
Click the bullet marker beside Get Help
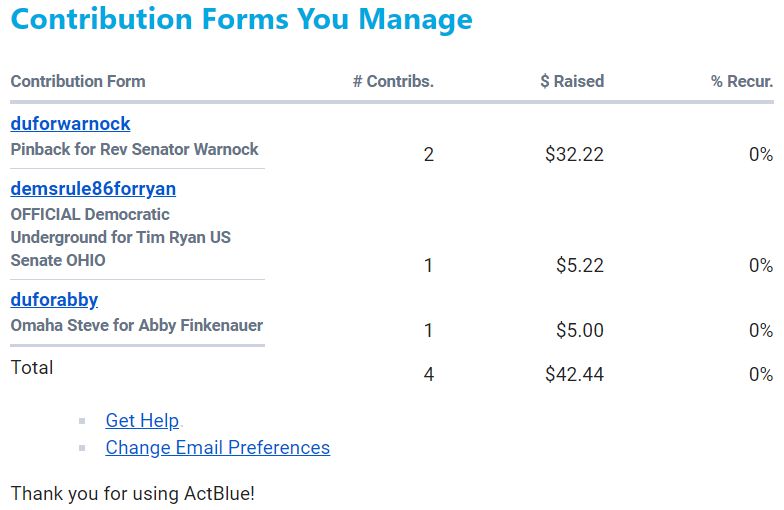(82, 421)
